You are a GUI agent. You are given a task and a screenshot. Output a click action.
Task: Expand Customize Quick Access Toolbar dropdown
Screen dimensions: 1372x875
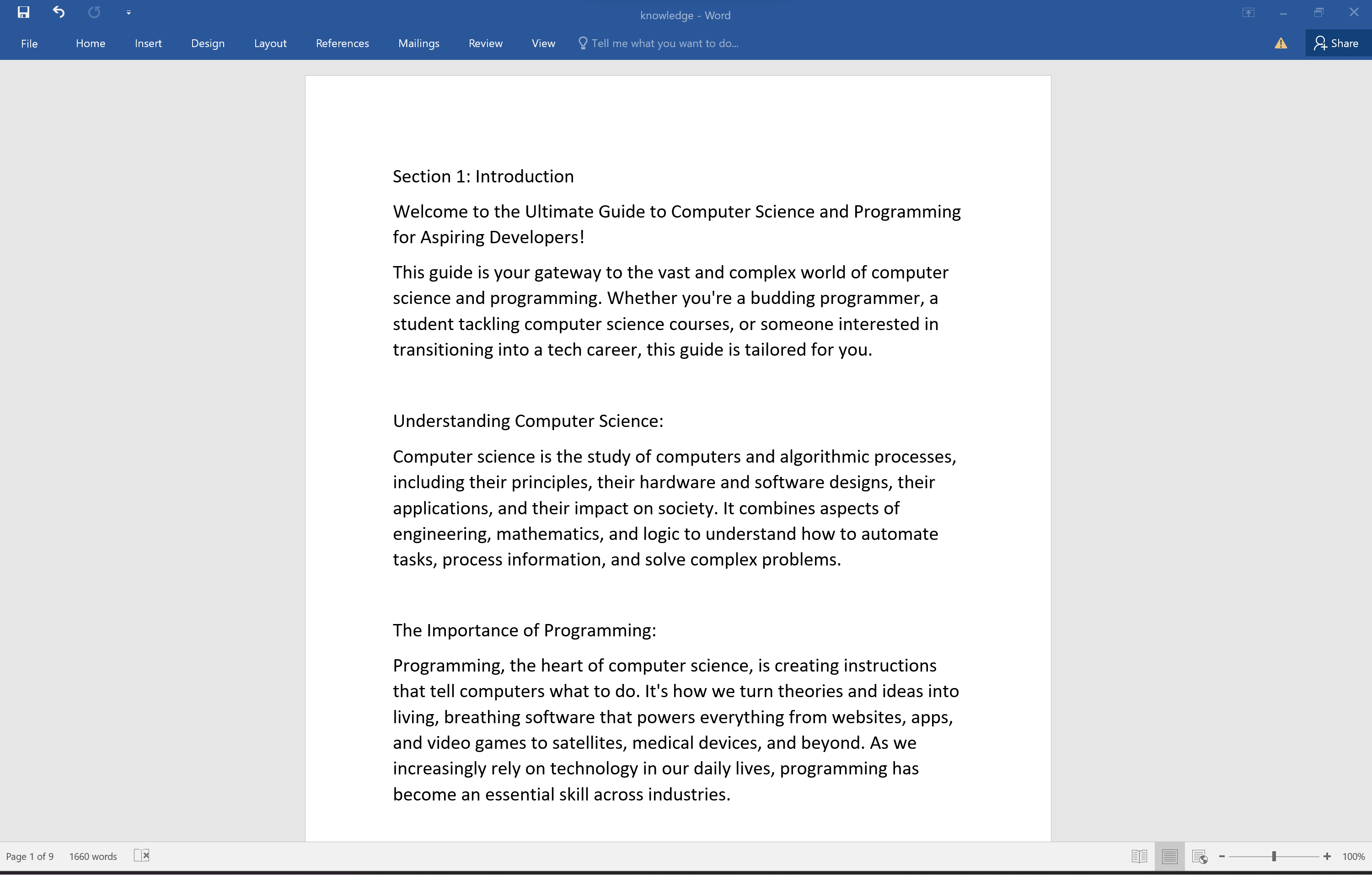click(129, 12)
